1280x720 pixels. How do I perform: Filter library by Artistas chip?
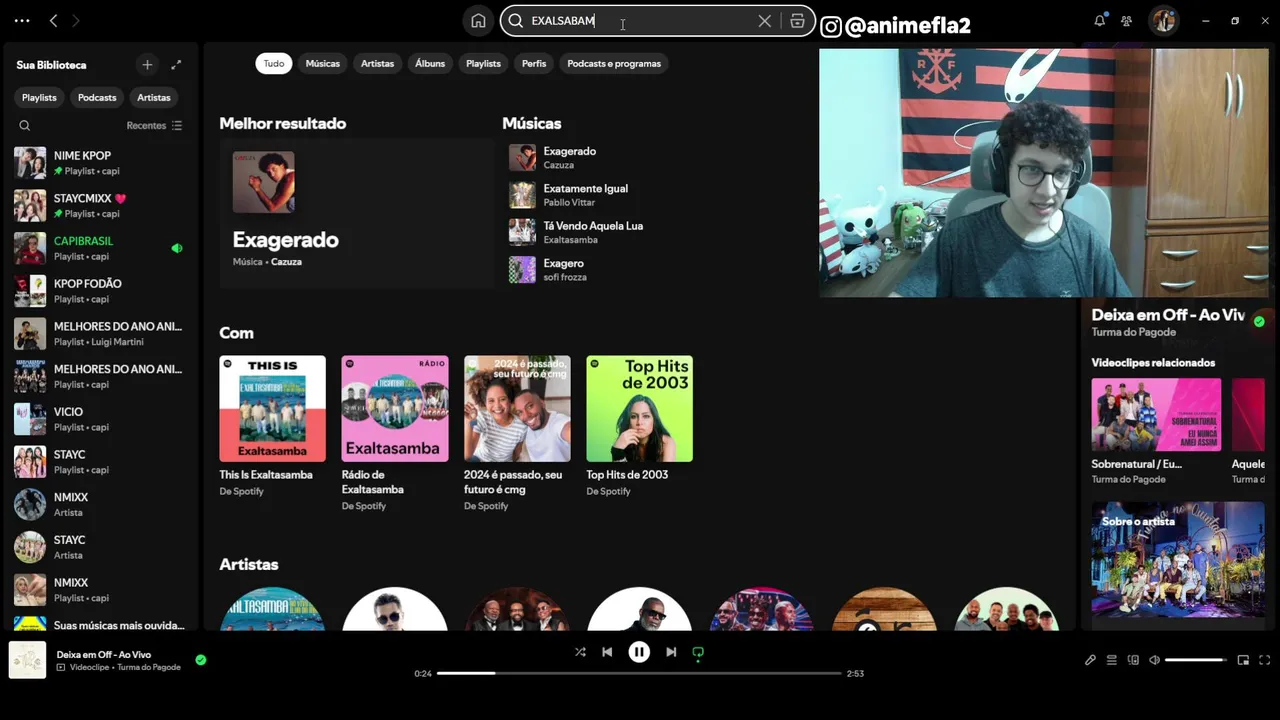tap(154, 97)
